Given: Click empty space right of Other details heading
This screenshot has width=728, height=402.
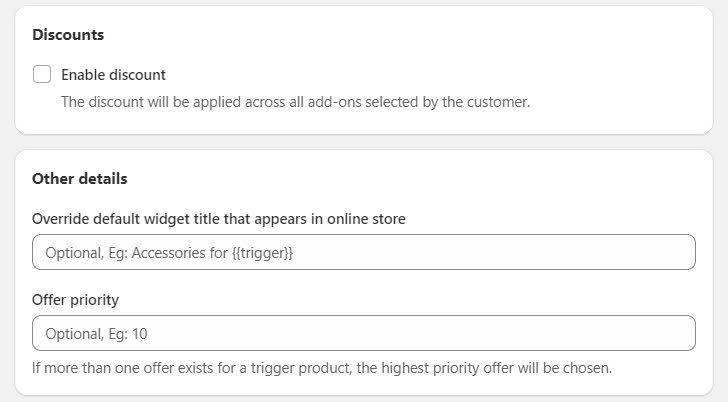Looking at the screenshot, I should pos(420,179).
